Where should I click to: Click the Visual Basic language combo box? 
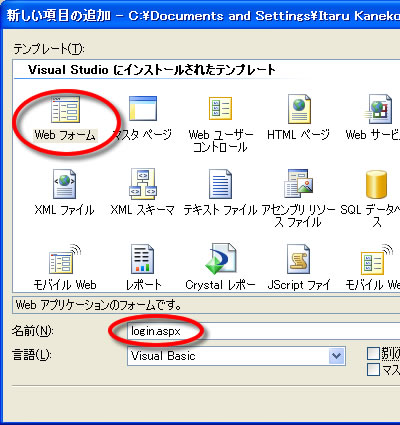coord(236,356)
